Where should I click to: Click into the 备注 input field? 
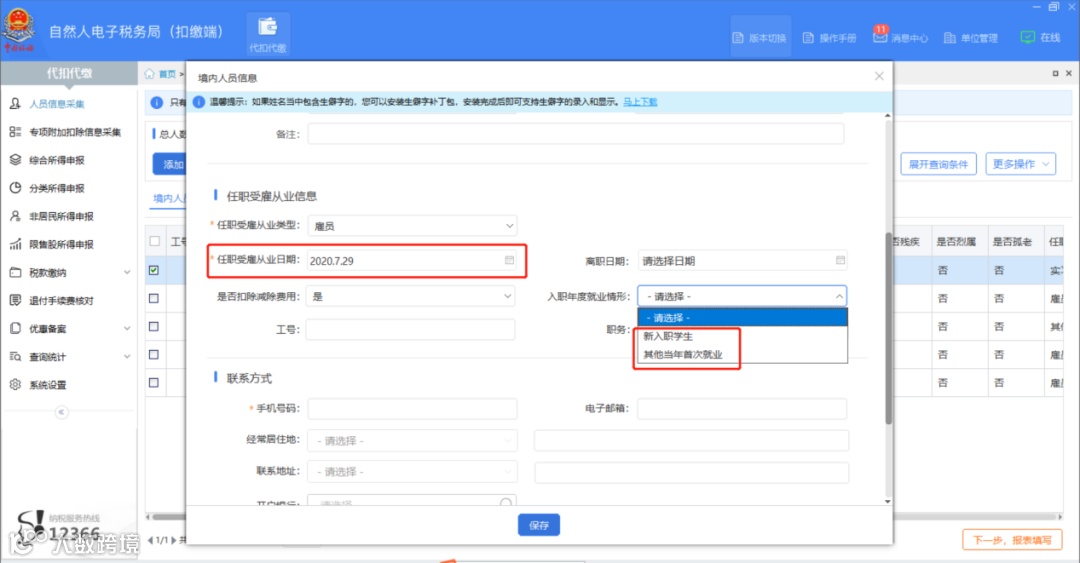576,134
